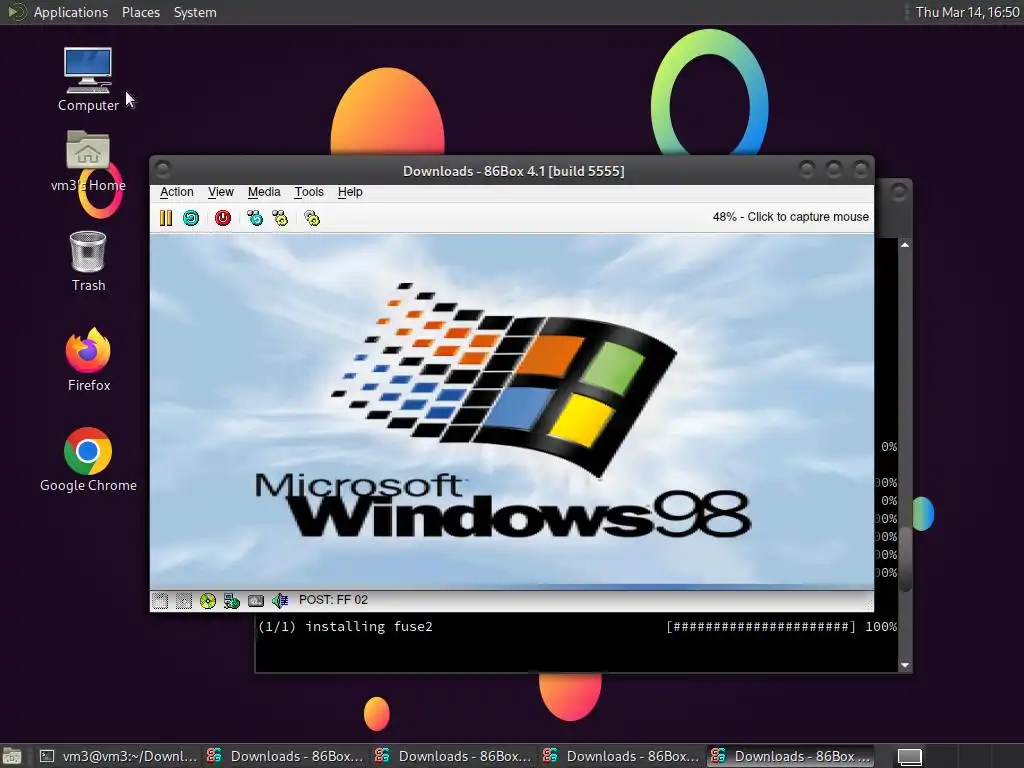The height and width of the screenshot is (768, 1024).
Task: Click the show desktop icon in bottom panel
Action: [x=12, y=756]
